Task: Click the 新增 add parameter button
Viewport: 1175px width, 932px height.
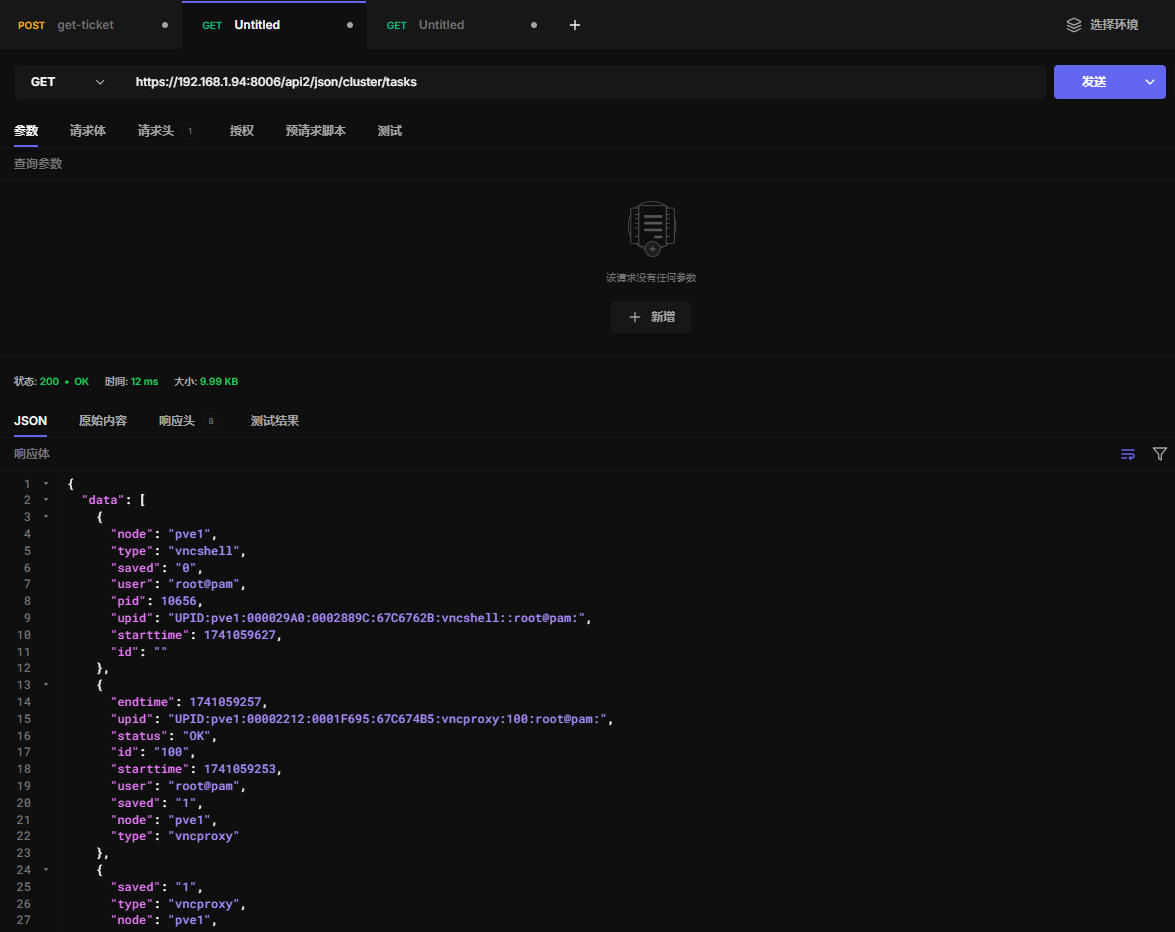Action: [x=651, y=317]
